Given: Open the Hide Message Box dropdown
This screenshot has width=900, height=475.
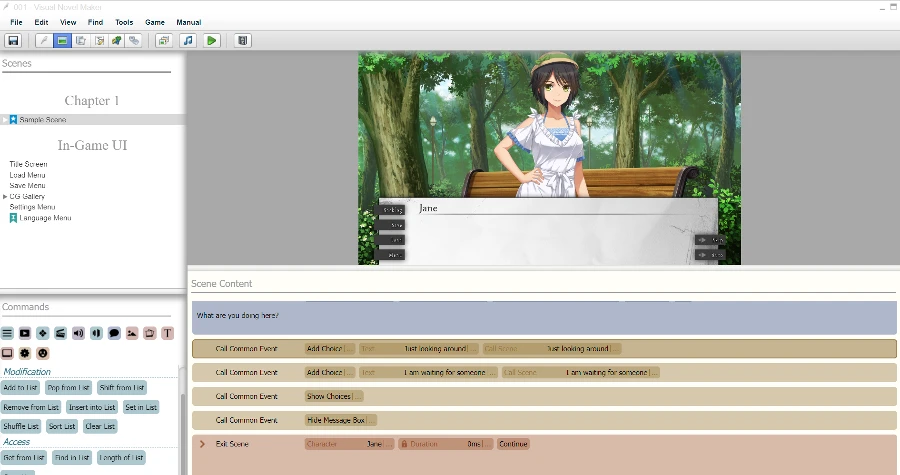Looking at the screenshot, I should tap(341, 420).
